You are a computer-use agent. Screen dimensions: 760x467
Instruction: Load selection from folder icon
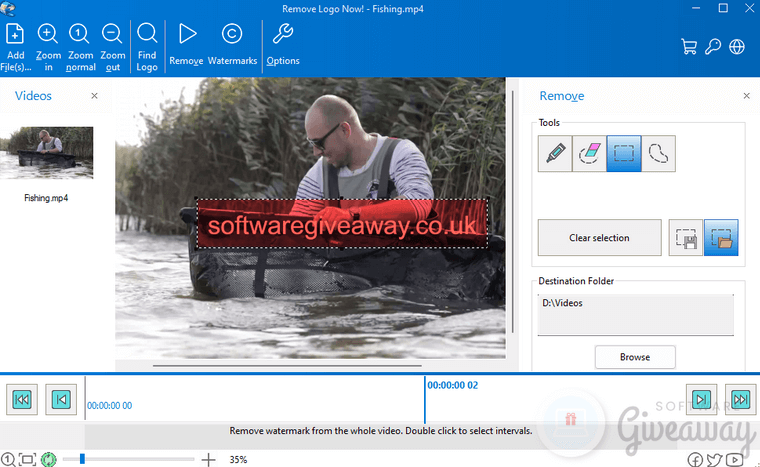click(721, 238)
